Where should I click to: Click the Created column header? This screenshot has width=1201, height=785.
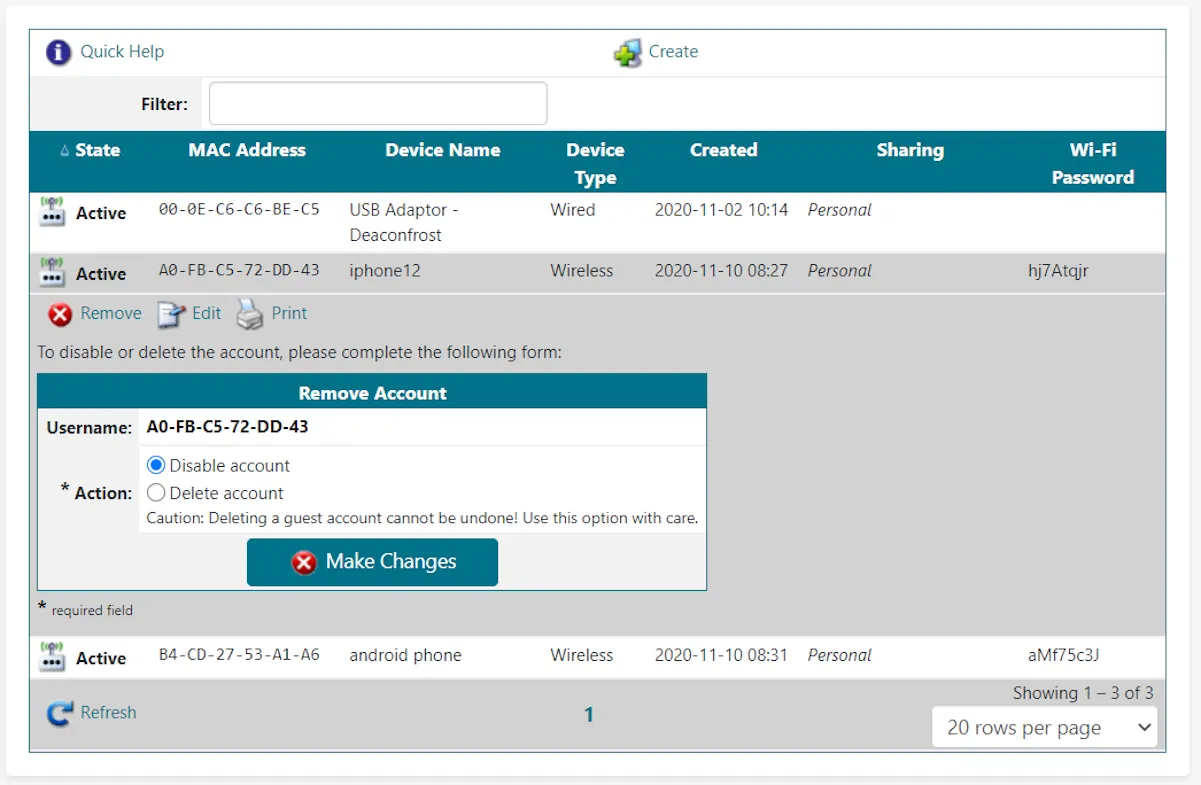click(723, 150)
